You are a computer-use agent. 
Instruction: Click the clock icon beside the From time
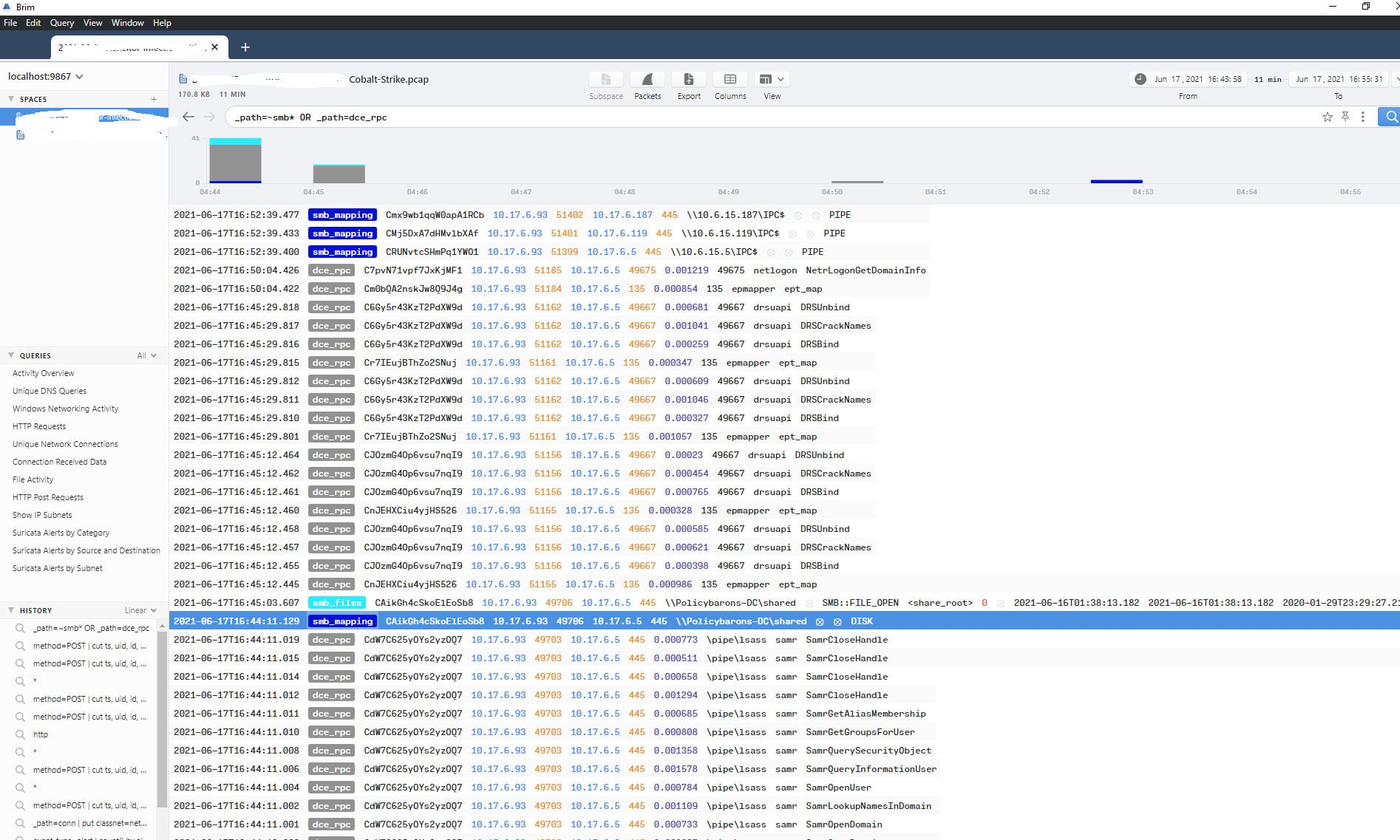[1141, 79]
